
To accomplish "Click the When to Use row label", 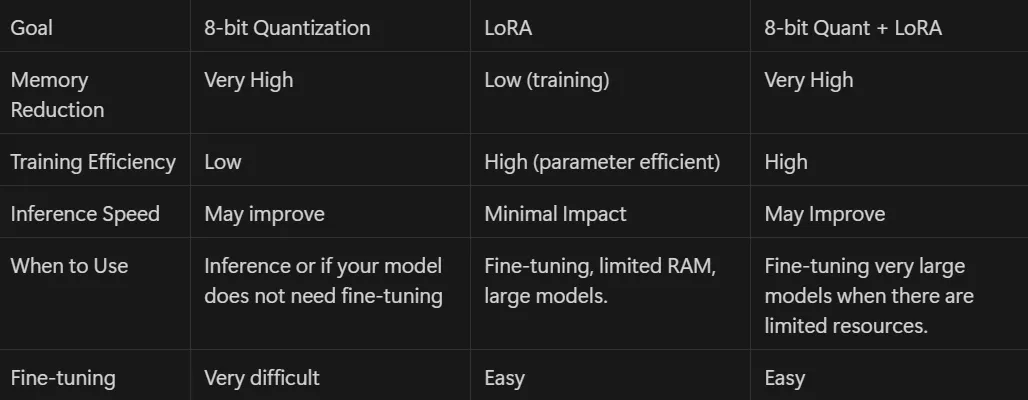I will 69,266.
